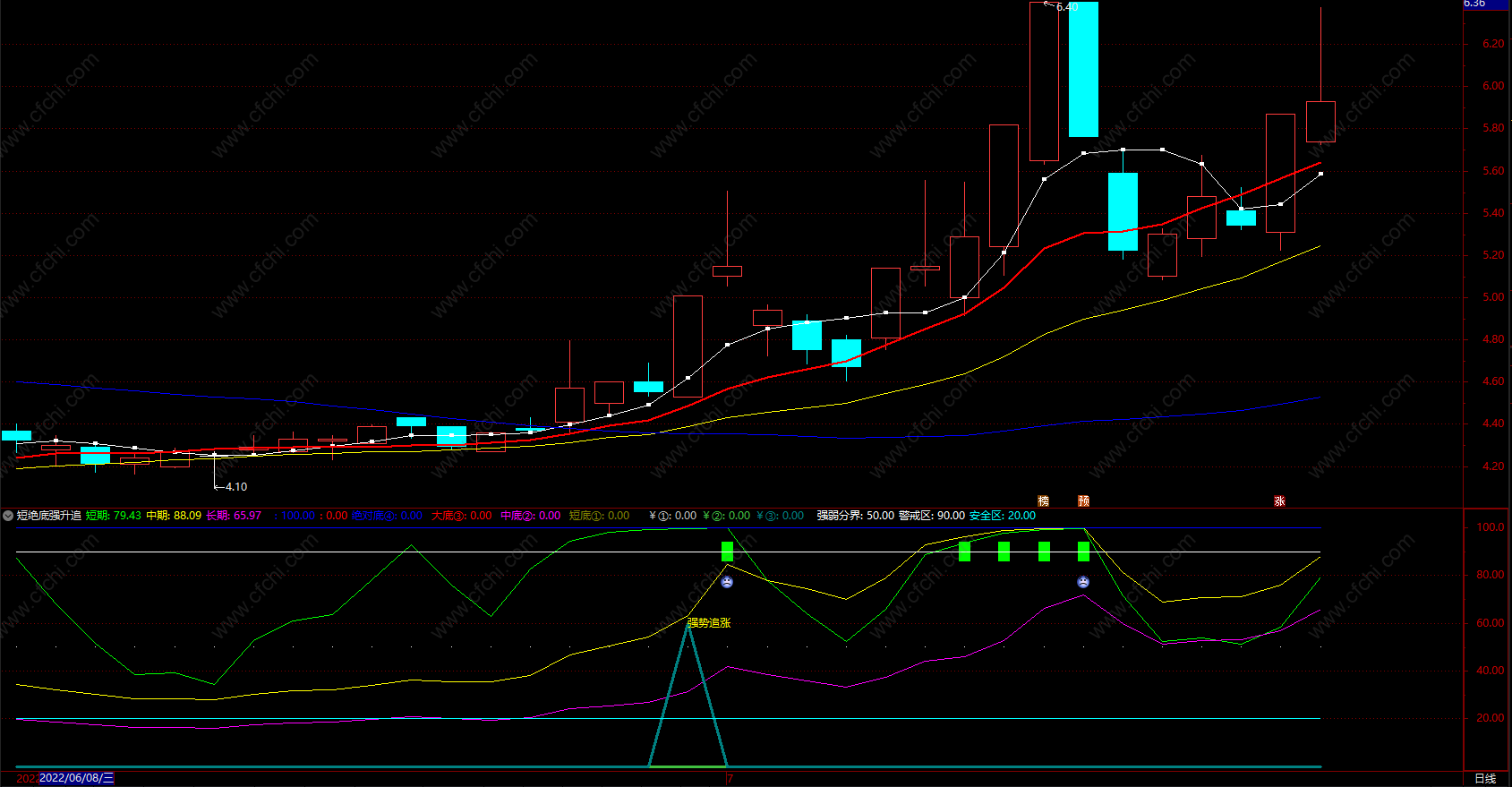Screen dimensions: 1512x787
Task: Click the 涨 event marker icon
Action: [1279, 501]
